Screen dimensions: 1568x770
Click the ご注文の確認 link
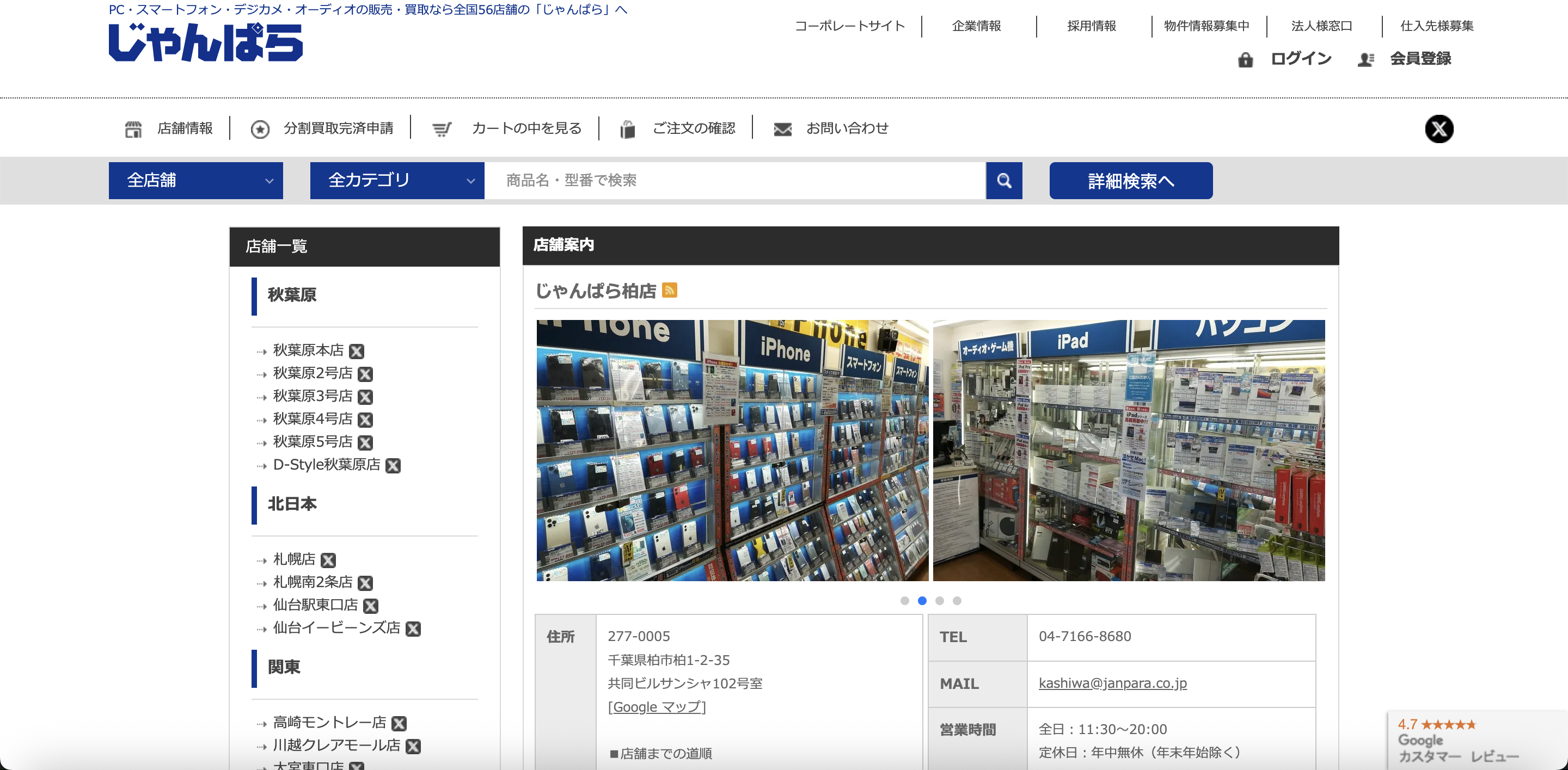click(694, 128)
